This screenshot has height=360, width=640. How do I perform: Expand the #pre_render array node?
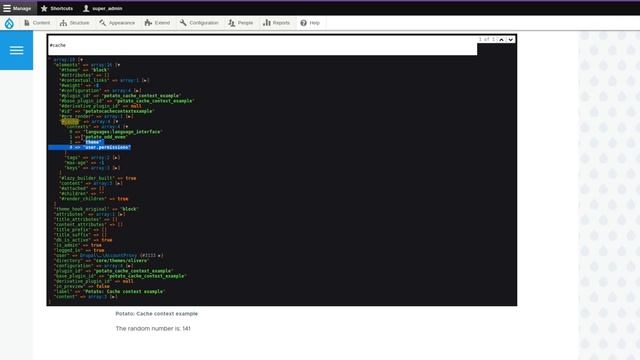click(130, 116)
